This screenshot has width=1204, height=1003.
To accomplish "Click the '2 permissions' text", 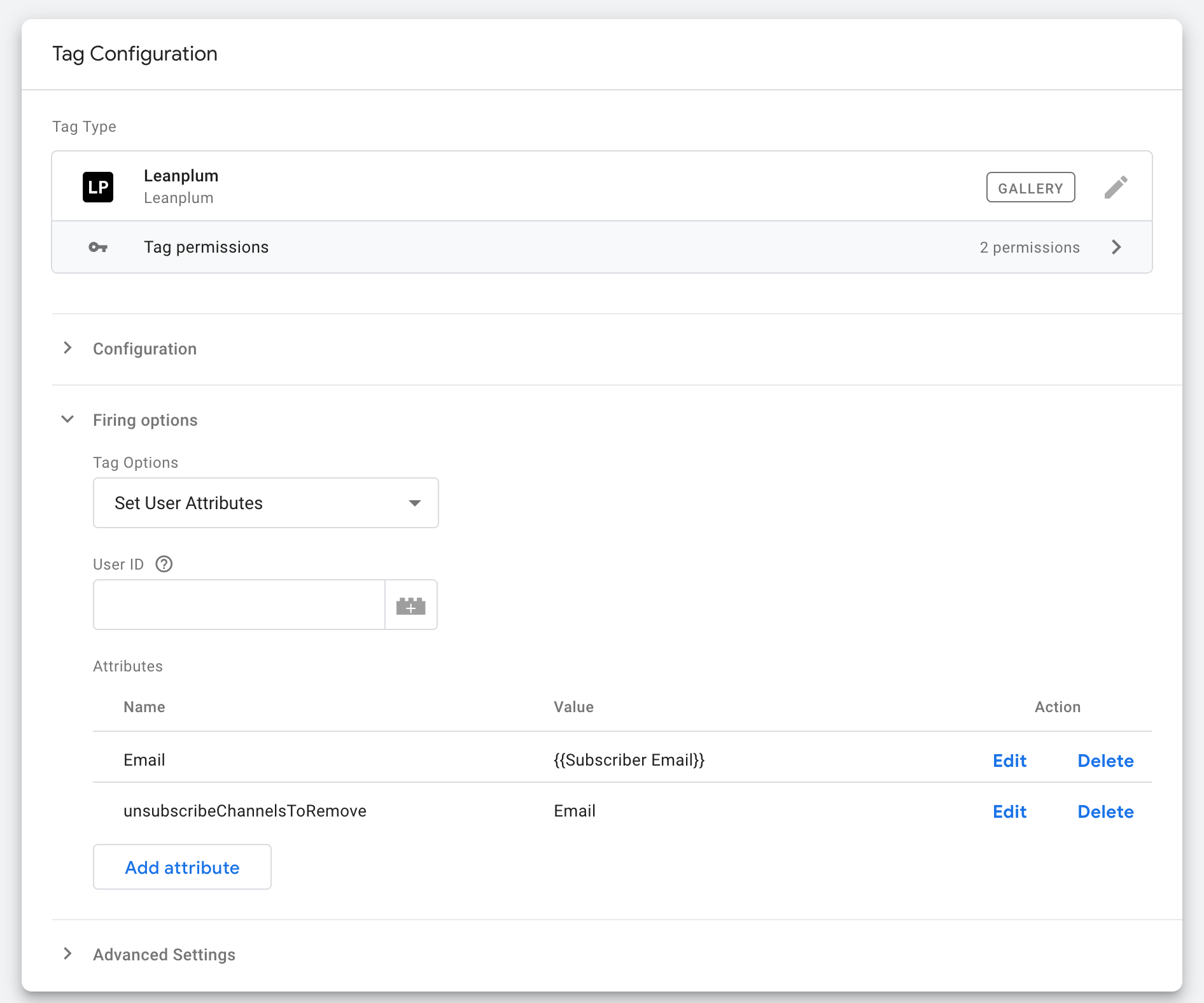I will [1030, 248].
